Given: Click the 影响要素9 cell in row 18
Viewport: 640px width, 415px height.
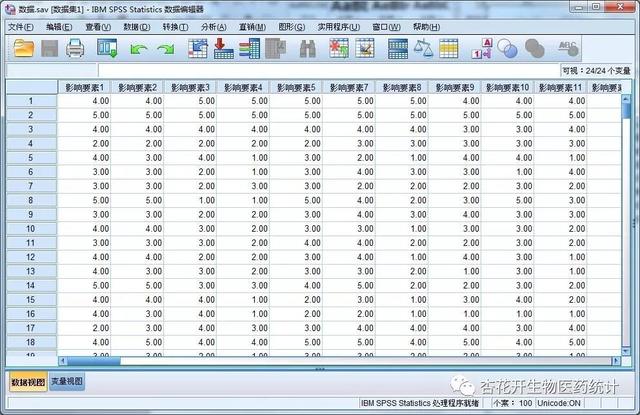Looking at the screenshot, I should [x=455, y=342].
